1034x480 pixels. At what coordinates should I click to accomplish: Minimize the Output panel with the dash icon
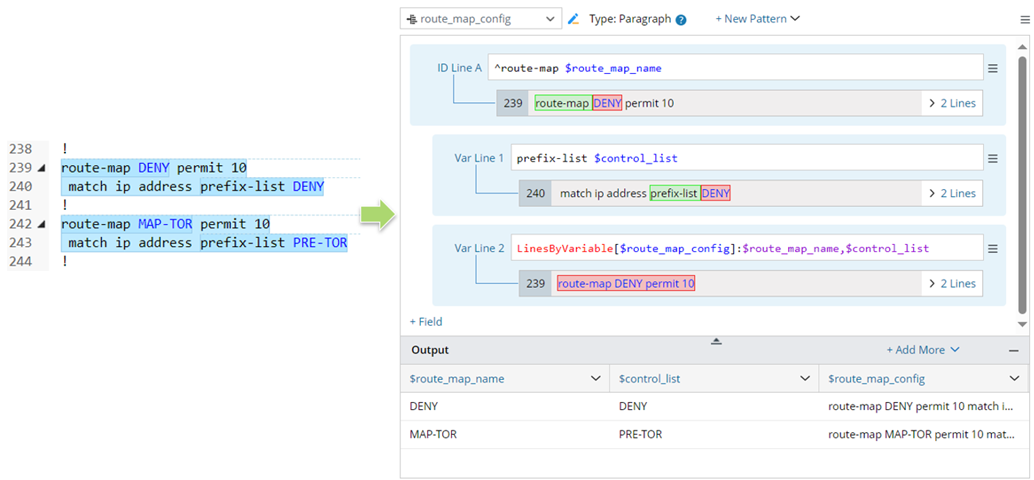(1013, 351)
